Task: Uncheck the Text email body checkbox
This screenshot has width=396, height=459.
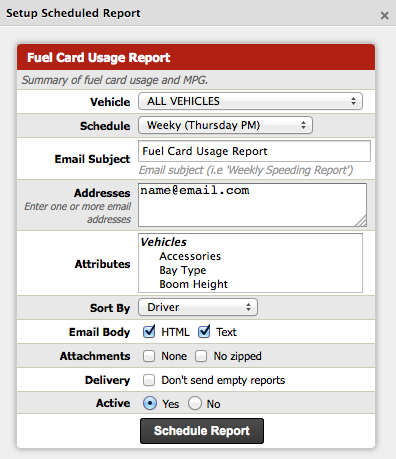Action: pyautogui.click(x=204, y=332)
